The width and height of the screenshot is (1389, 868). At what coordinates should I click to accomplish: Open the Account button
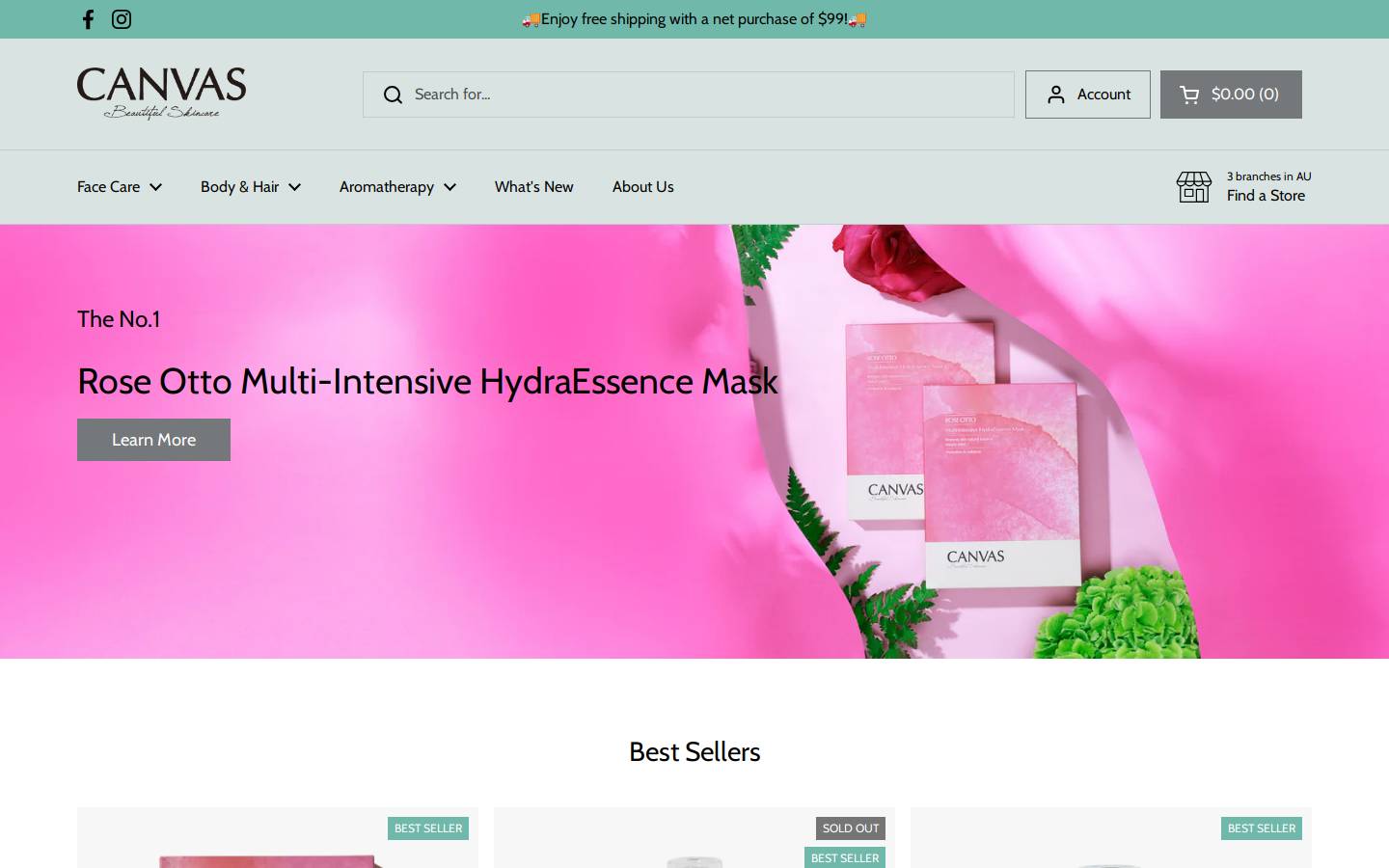tap(1088, 95)
